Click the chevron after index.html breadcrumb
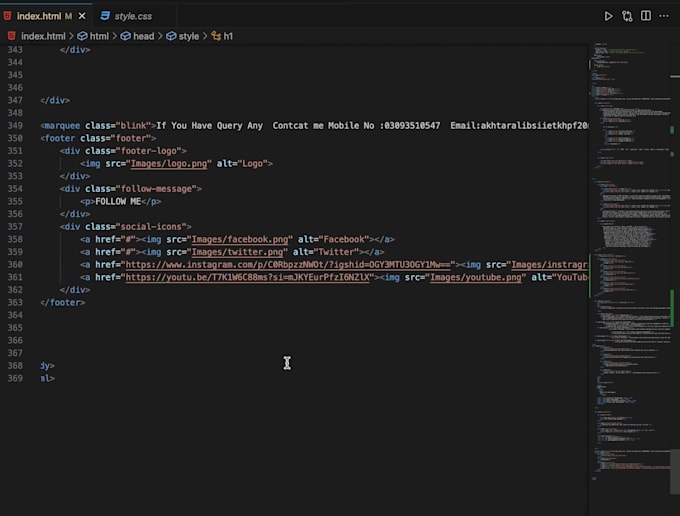Viewport: 680px width, 516px height. tap(71, 36)
